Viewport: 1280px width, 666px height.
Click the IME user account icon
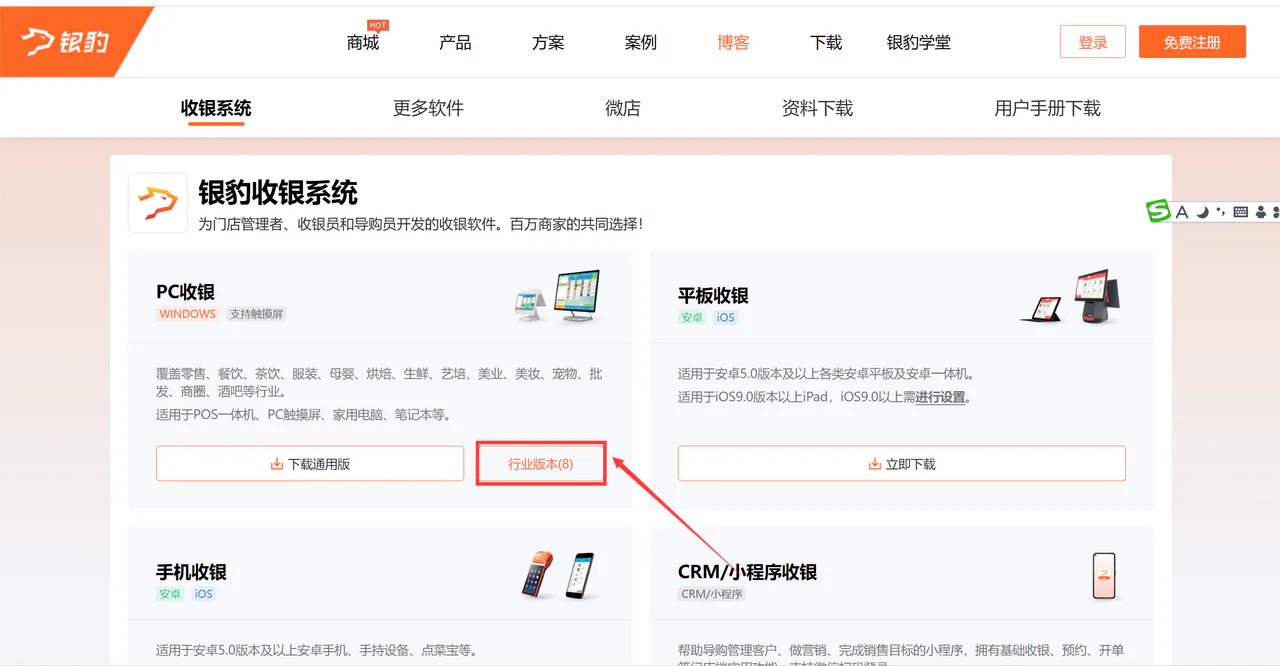tap(1261, 212)
